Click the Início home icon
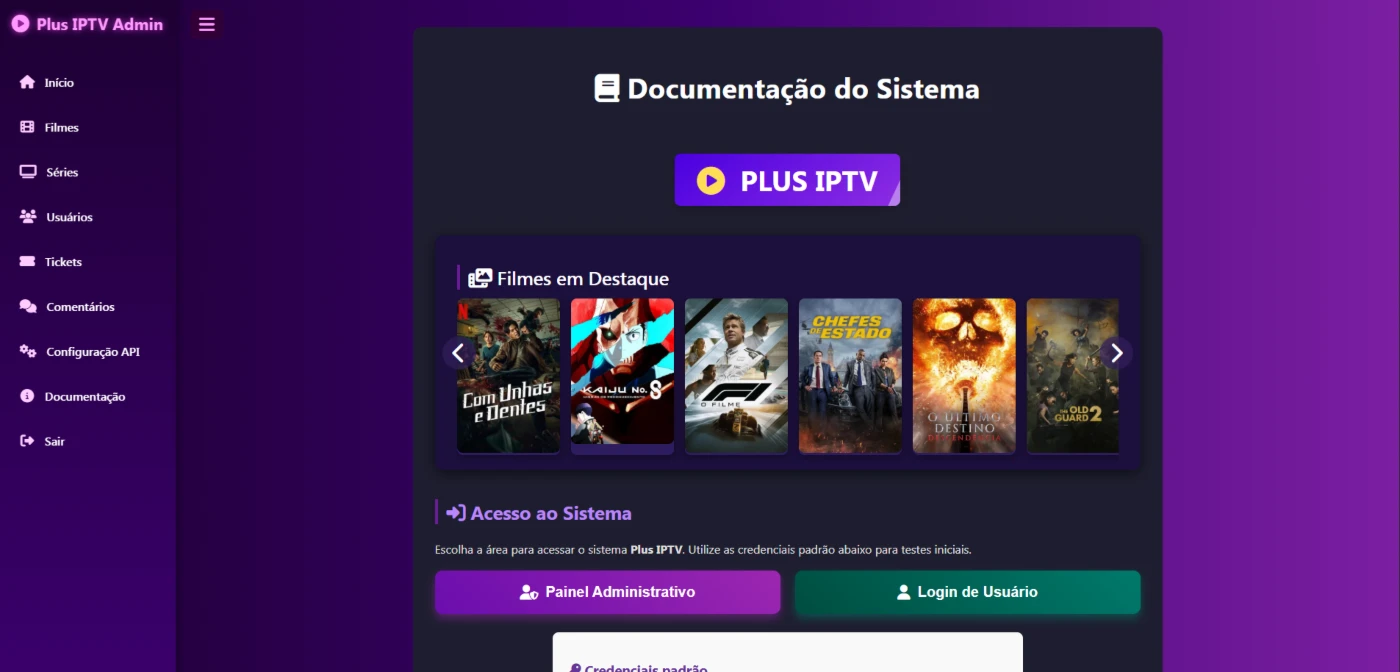The height and width of the screenshot is (672, 1400). (27, 82)
